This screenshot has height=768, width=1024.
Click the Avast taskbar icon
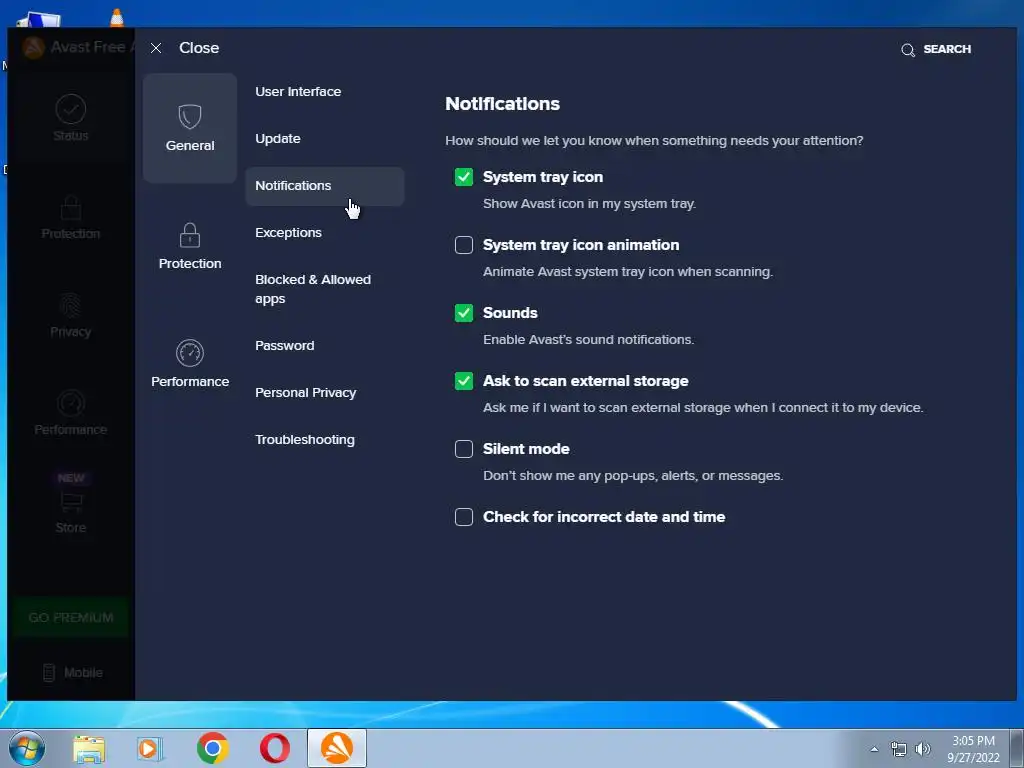(337, 748)
